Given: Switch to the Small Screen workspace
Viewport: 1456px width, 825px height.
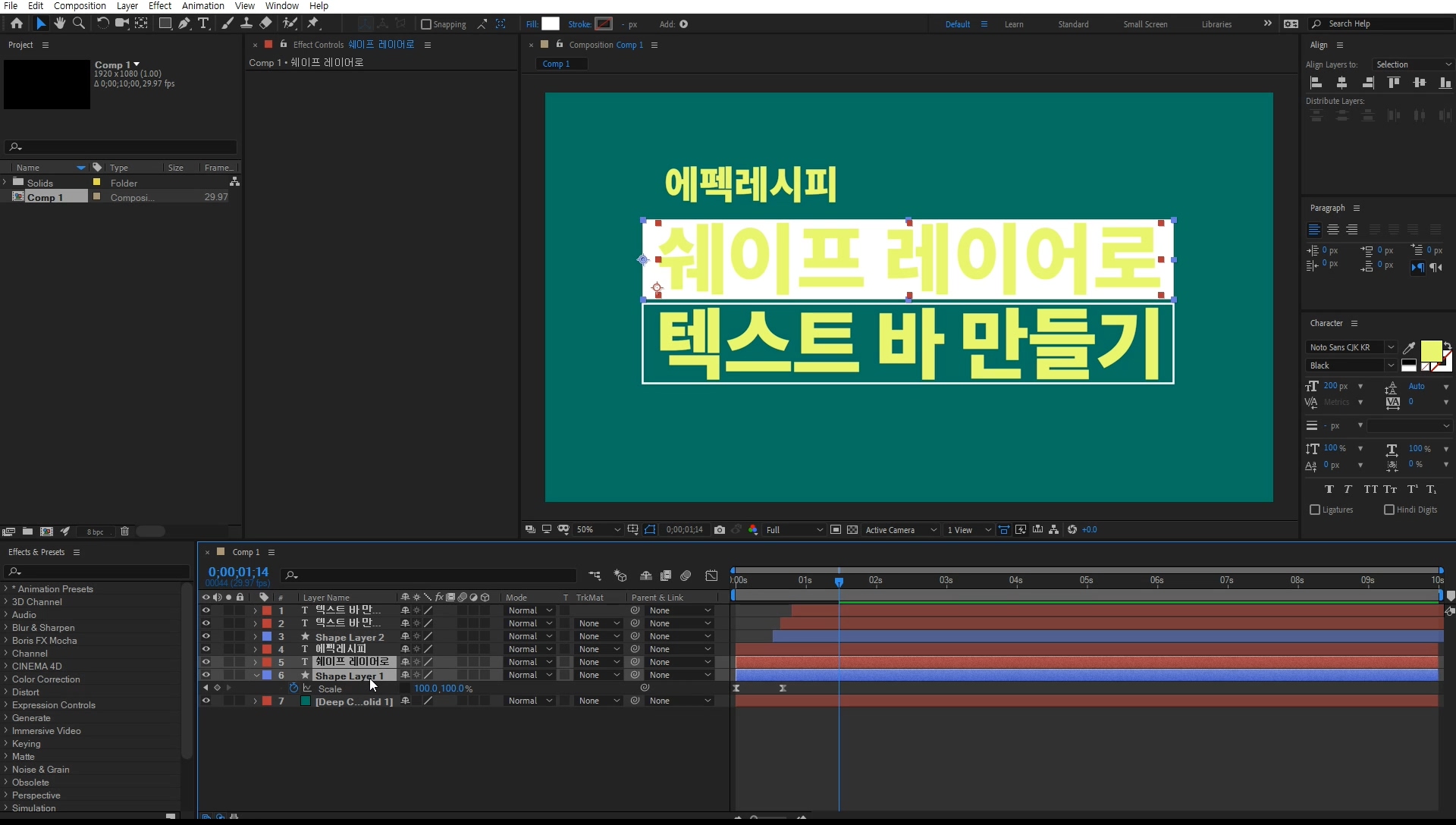Looking at the screenshot, I should point(1145,24).
